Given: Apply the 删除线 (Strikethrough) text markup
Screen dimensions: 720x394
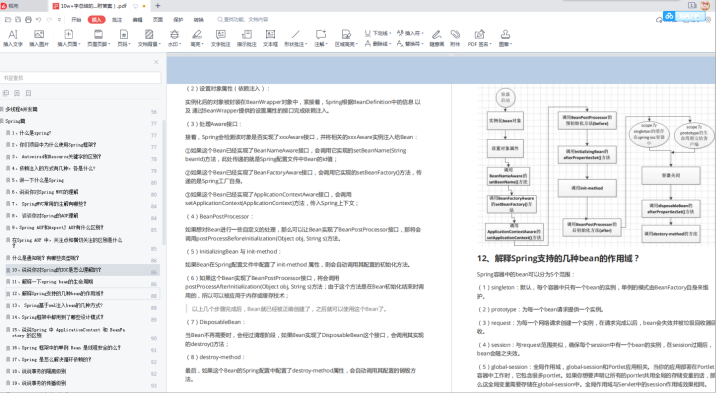Looking at the screenshot, I should pyautogui.click(x=378, y=44).
